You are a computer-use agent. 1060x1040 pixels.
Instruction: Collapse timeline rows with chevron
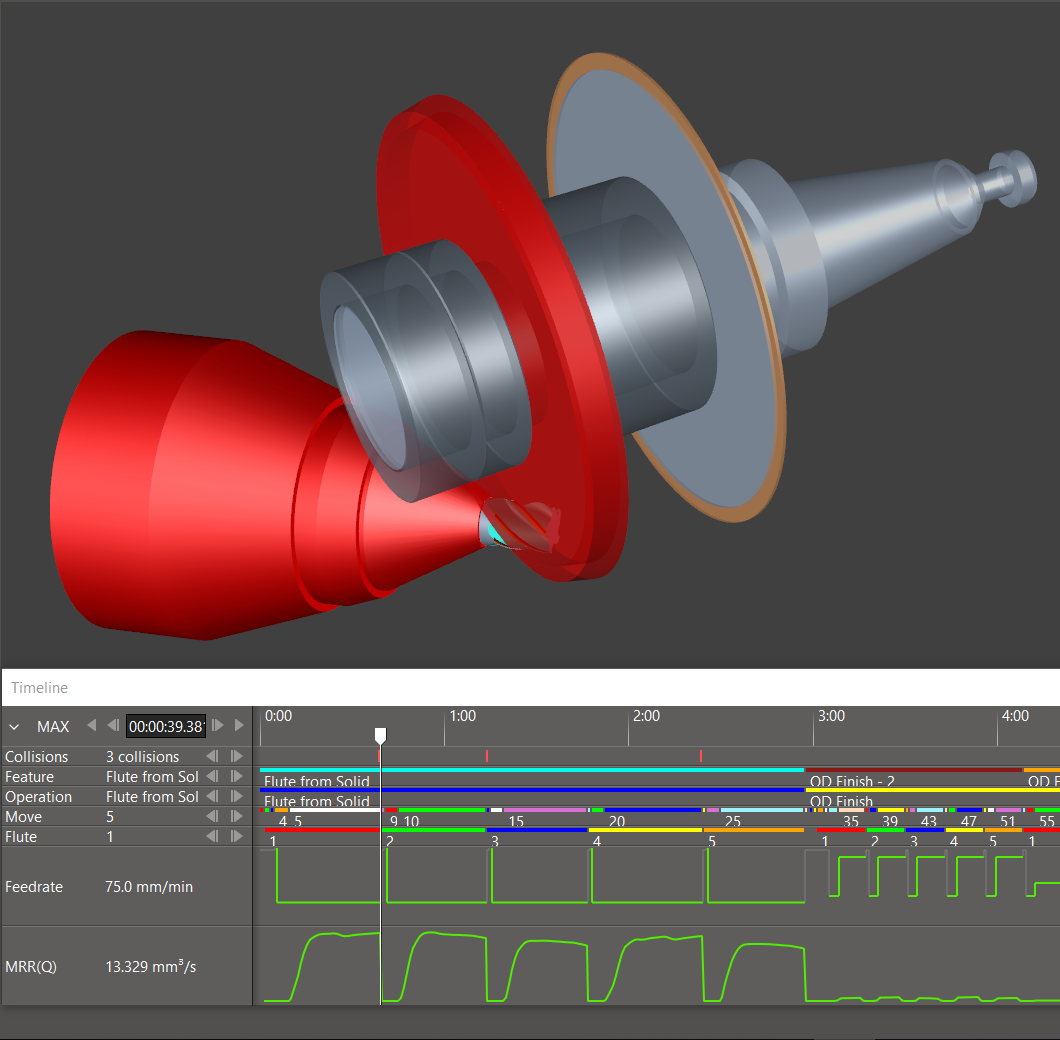click(14, 726)
